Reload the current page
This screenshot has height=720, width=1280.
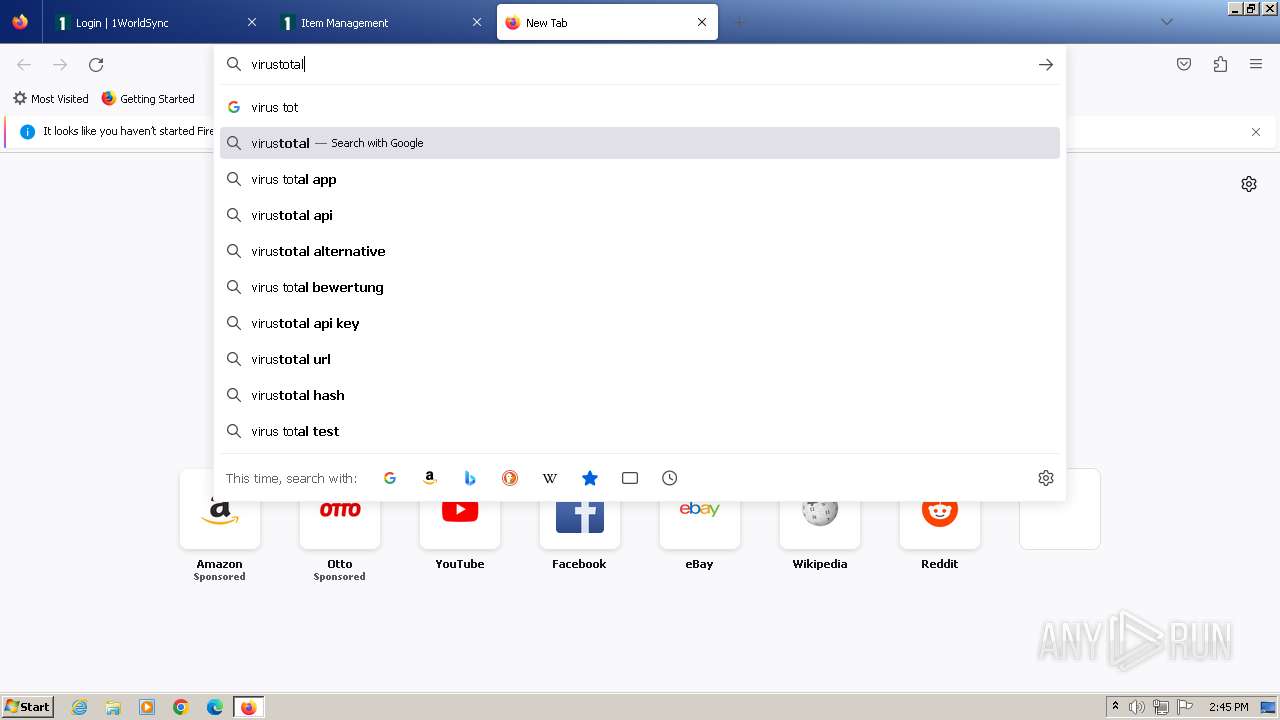(96, 64)
